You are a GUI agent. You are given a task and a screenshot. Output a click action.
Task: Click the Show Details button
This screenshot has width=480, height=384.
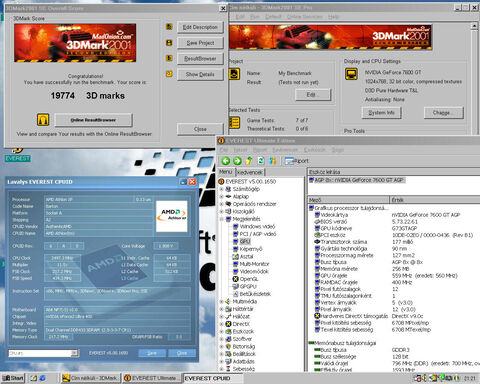pos(200,74)
